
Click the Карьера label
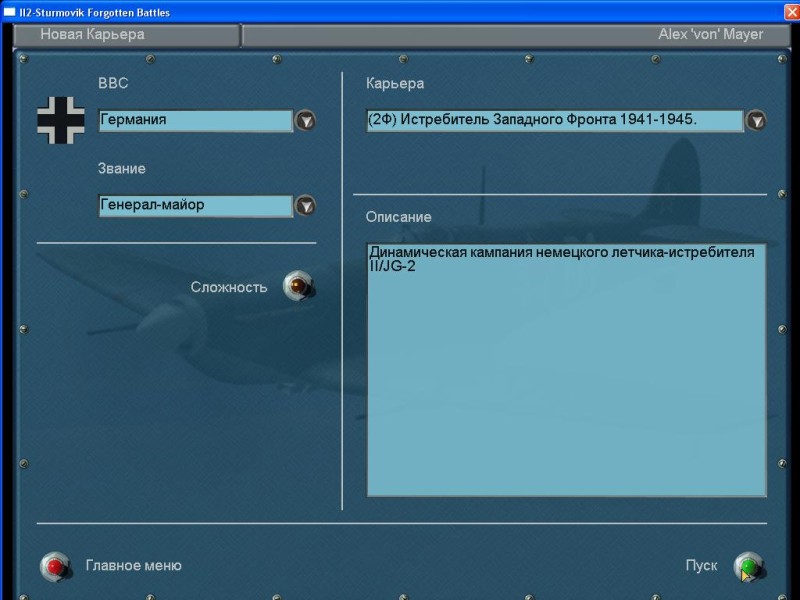[395, 83]
